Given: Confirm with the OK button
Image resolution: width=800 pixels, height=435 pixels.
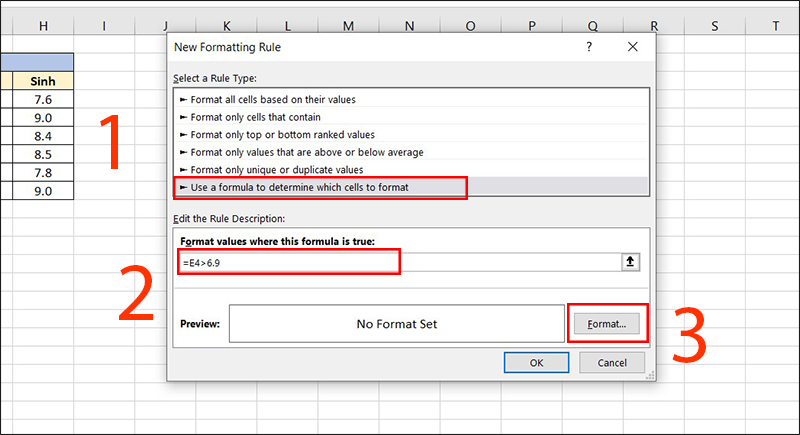Looking at the screenshot, I should point(536,363).
